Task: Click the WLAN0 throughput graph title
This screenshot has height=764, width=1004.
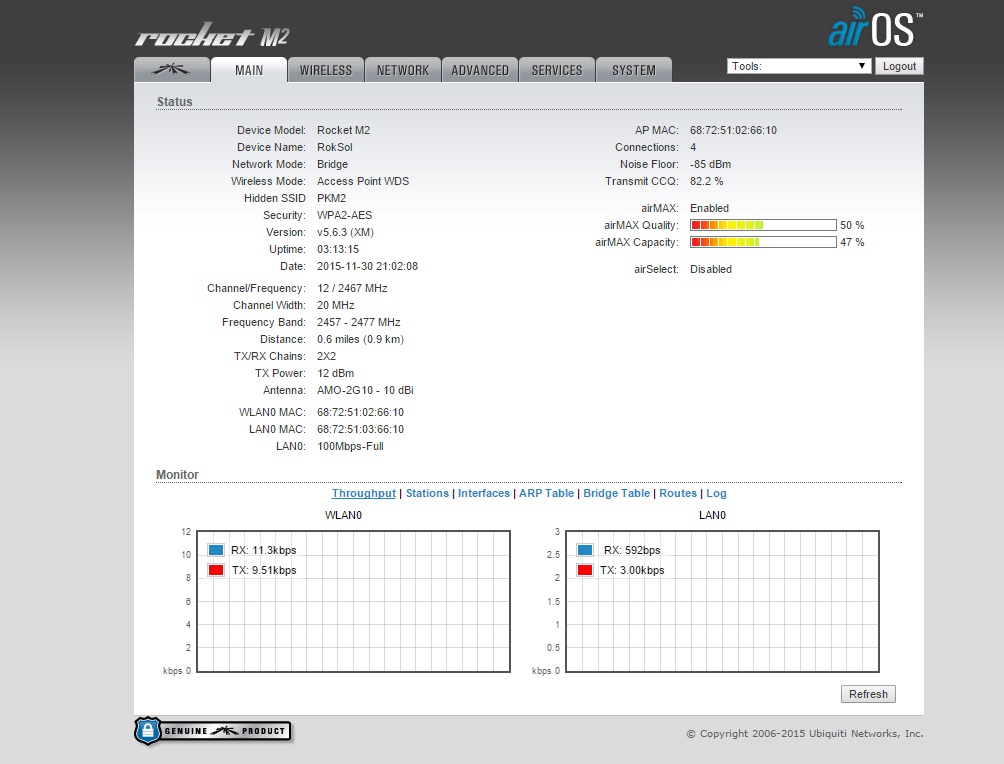Action: (343, 515)
